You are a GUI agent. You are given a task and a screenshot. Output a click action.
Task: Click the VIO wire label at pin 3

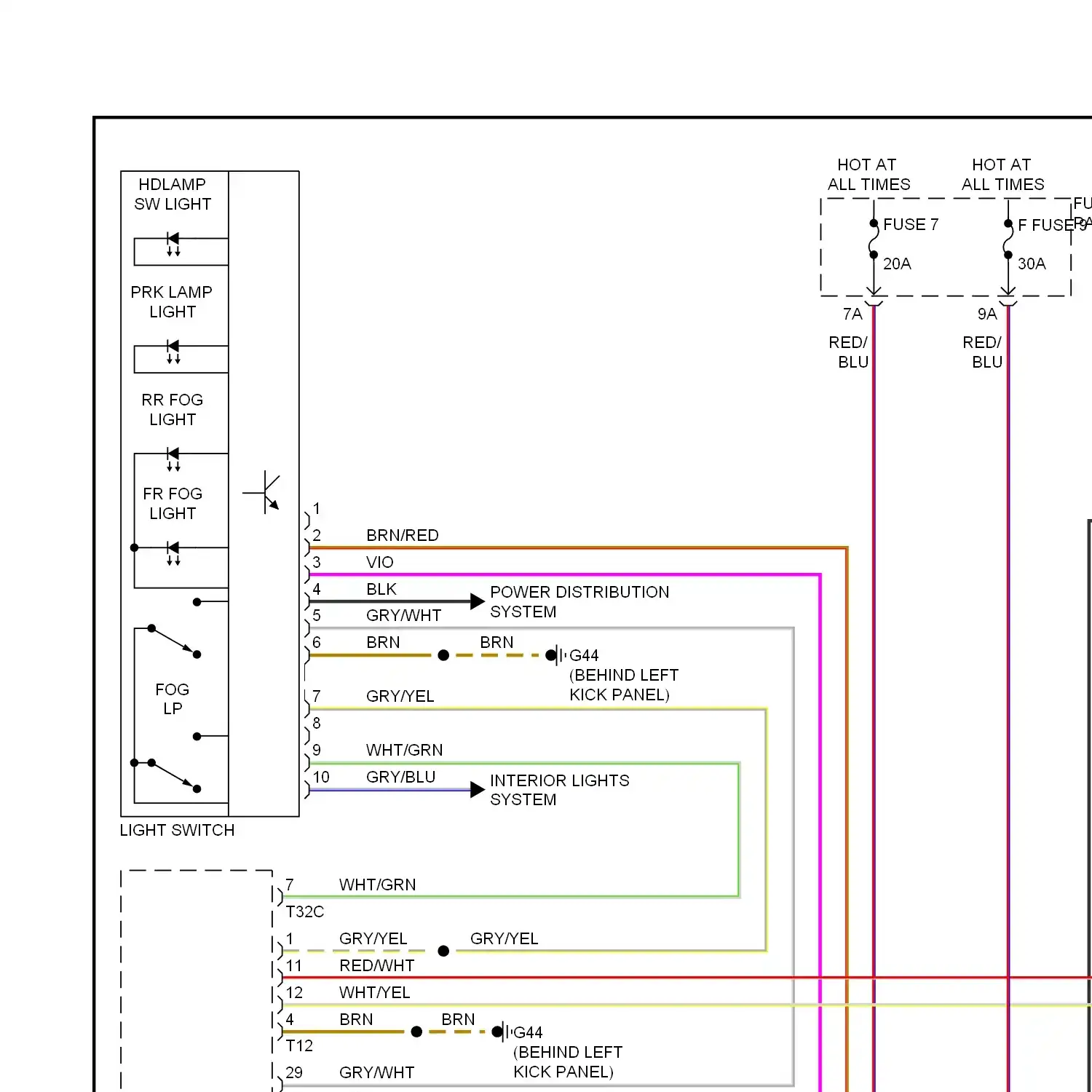380,563
